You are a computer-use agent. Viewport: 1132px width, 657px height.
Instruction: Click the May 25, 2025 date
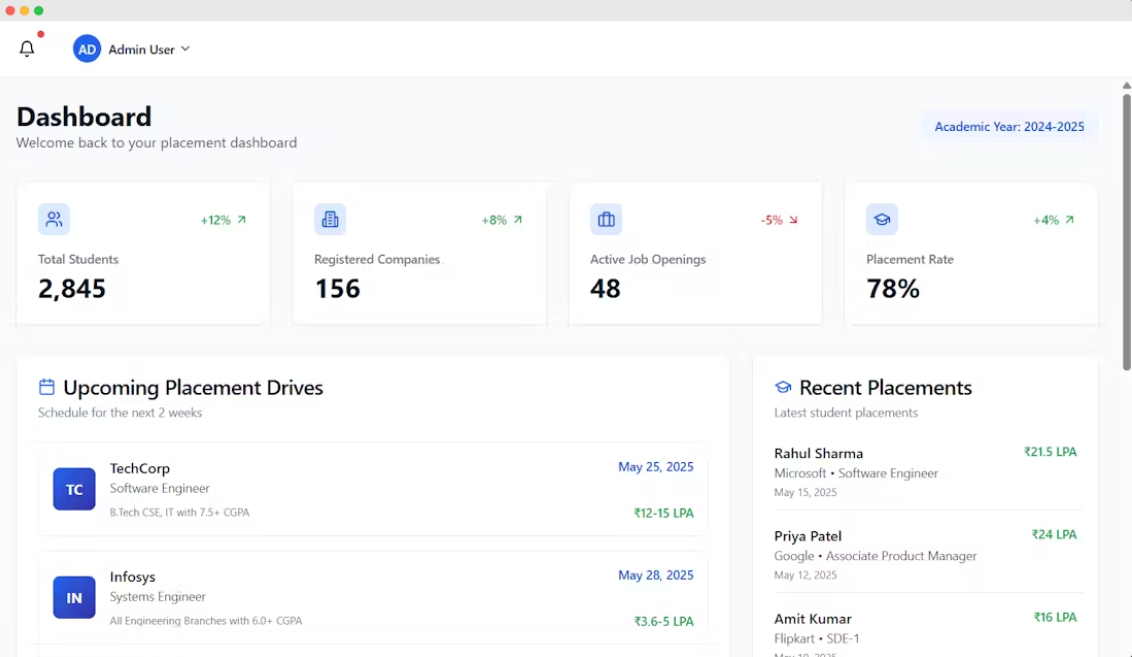(656, 466)
